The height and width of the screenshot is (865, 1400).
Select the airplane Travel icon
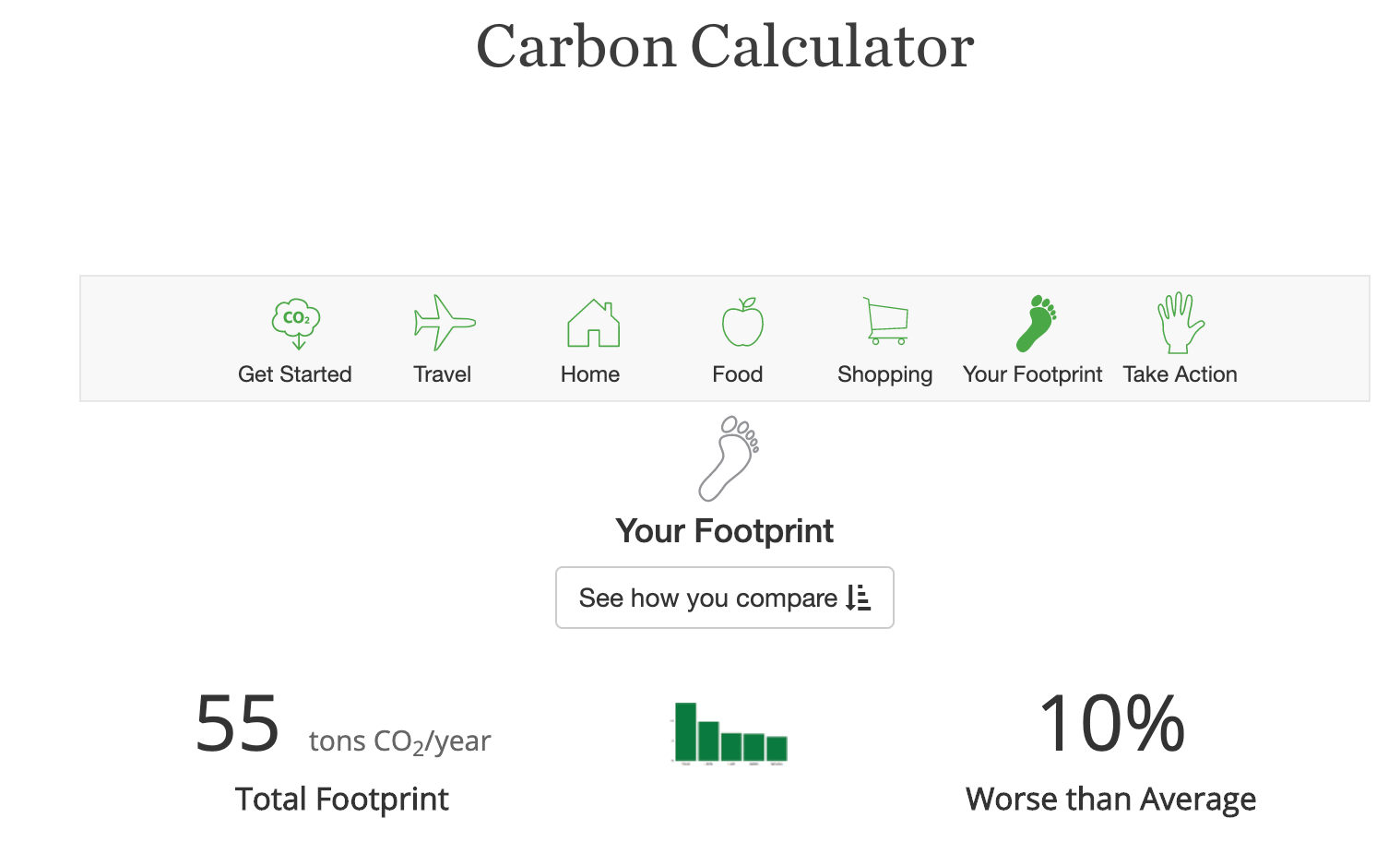click(x=445, y=323)
